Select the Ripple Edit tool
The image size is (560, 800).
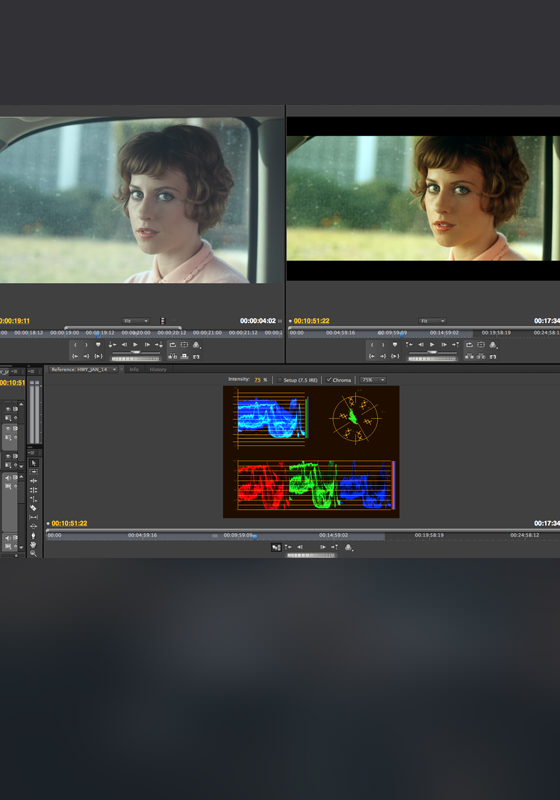[x=34, y=481]
